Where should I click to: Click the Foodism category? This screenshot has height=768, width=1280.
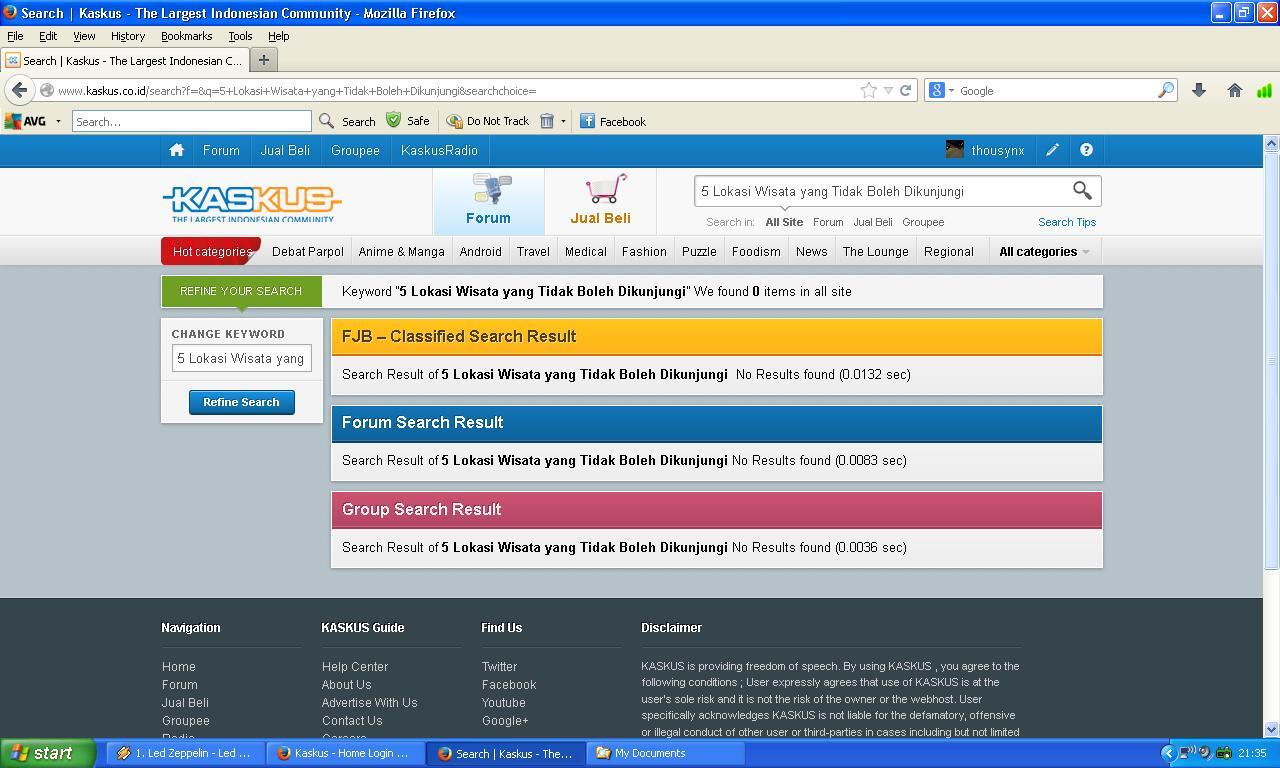coord(756,251)
